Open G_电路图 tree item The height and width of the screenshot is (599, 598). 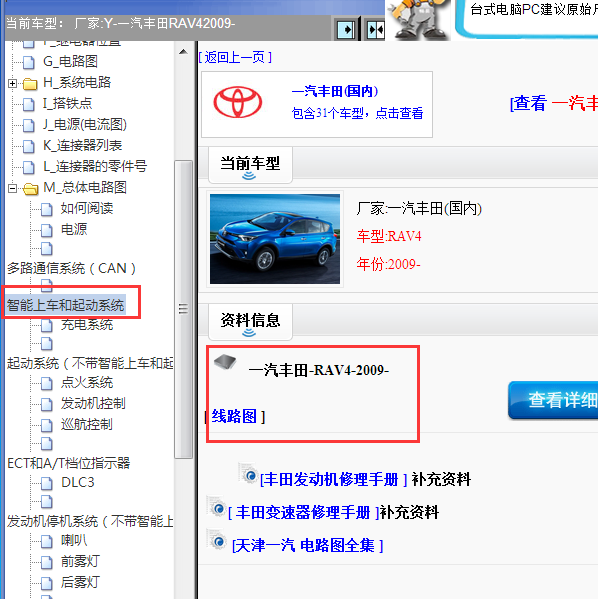coord(70,61)
